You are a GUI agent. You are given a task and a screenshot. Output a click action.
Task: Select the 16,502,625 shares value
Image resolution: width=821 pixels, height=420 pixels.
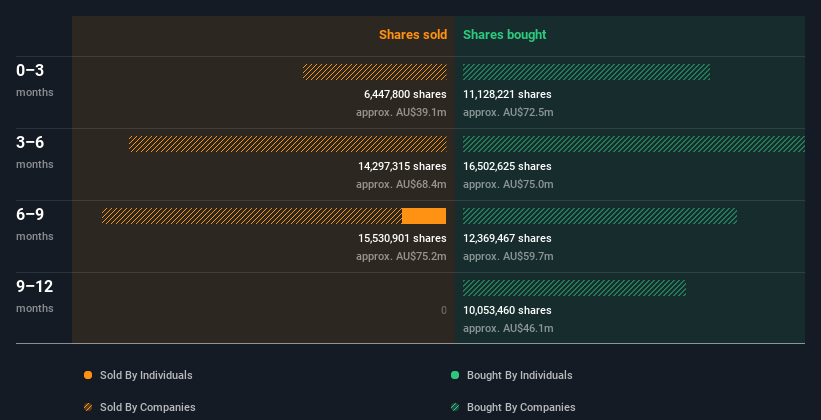tap(507, 166)
